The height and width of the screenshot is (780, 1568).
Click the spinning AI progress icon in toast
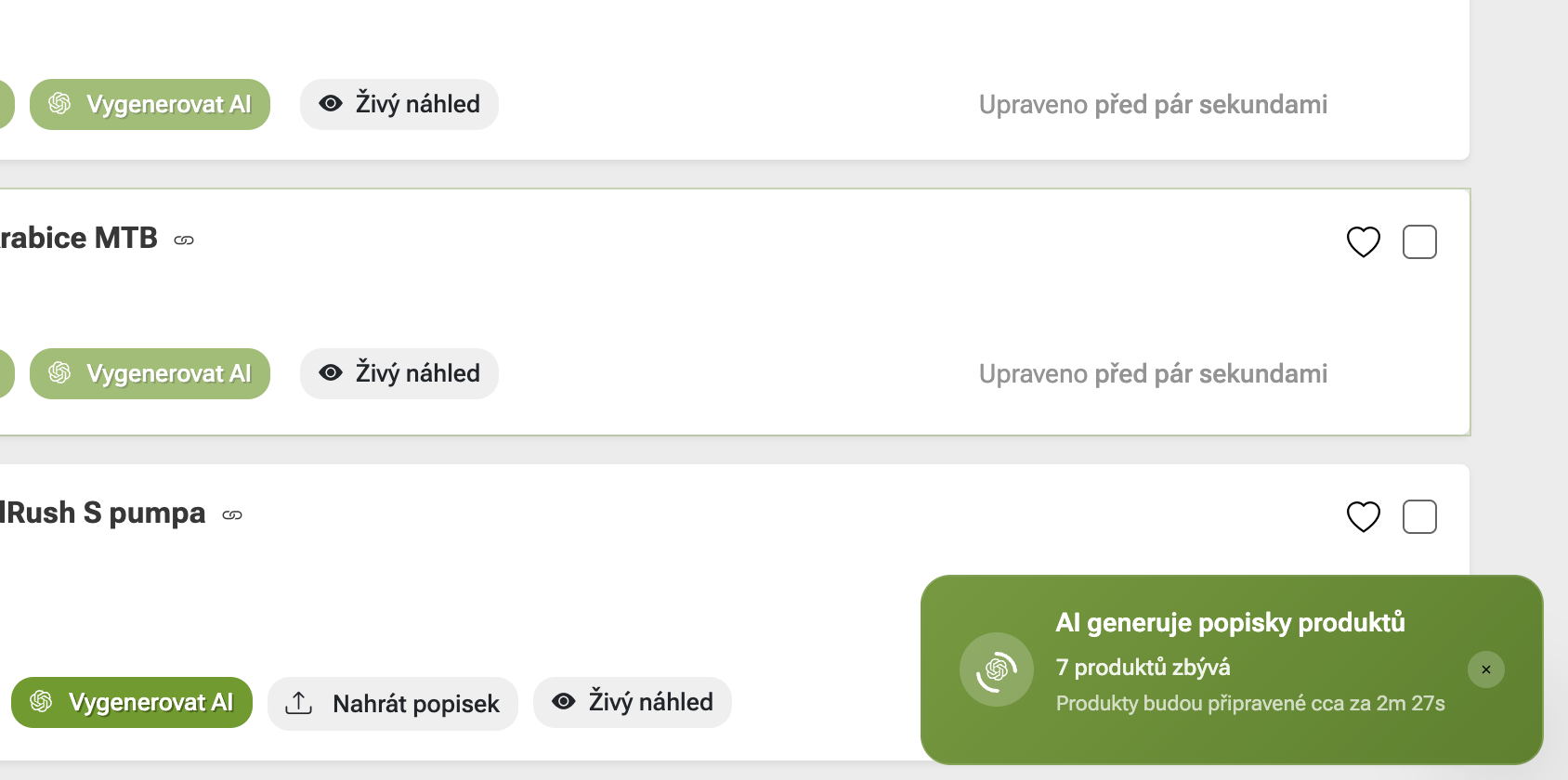(x=996, y=669)
